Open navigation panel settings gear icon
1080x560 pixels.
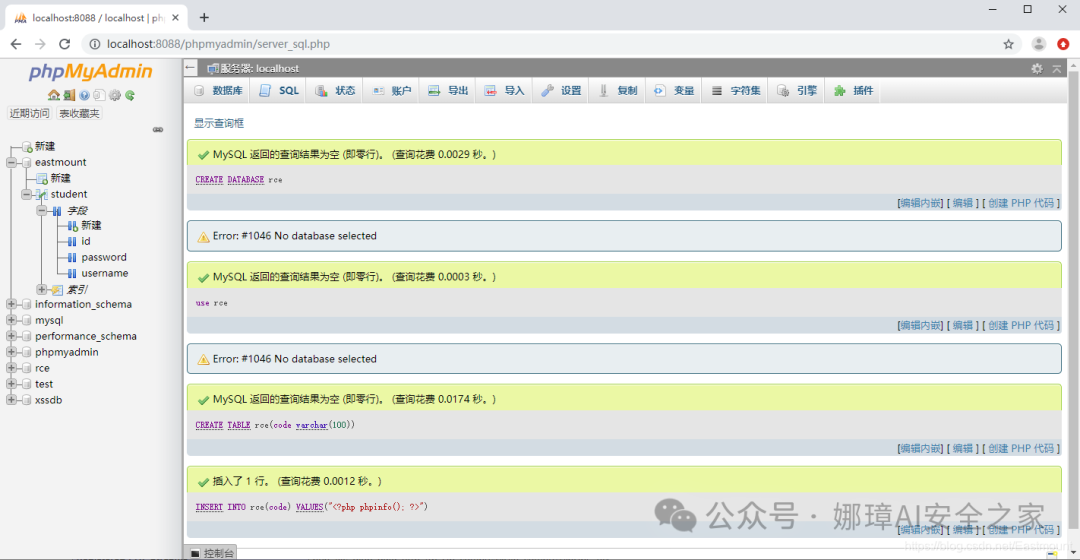coord(114,95)
